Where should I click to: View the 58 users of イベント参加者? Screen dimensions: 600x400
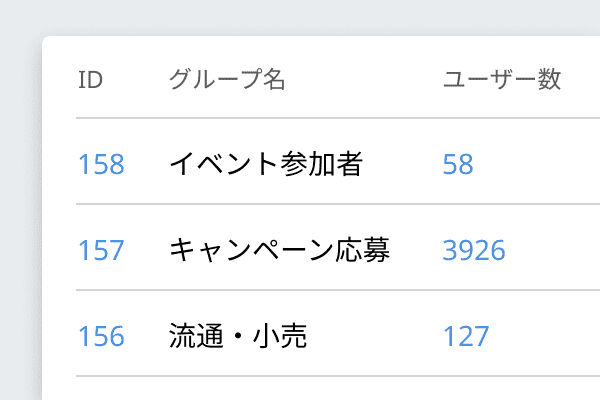click(x=458, y=164)
